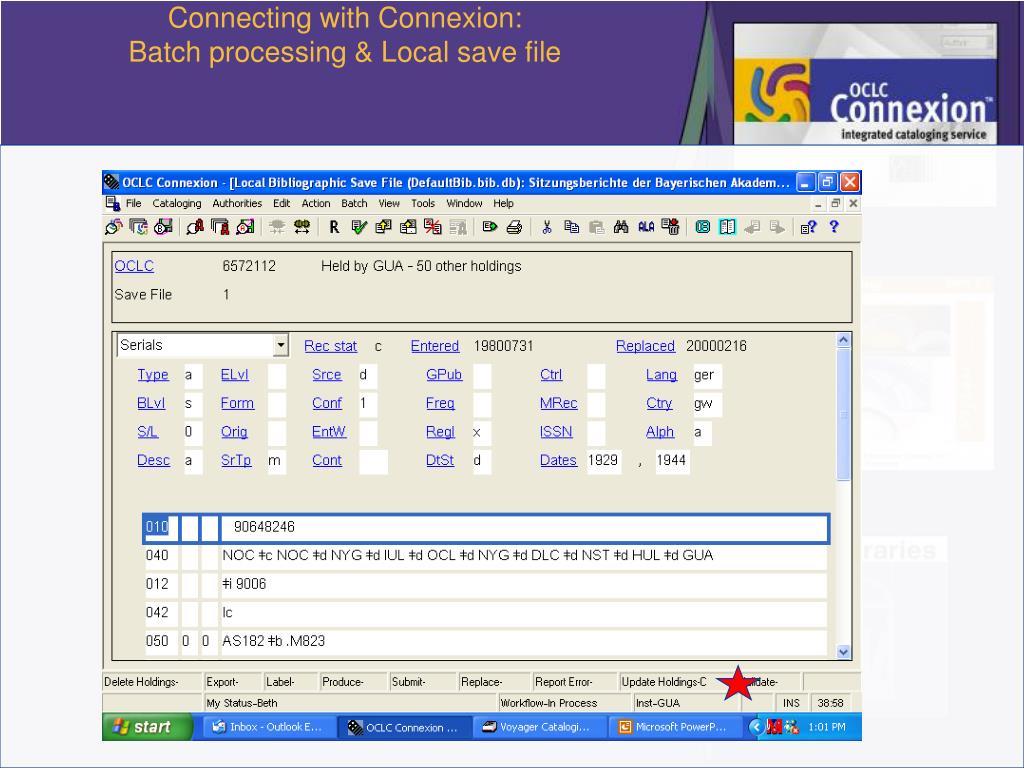Click the second Dates box containing 1944
Viewport: 1024px width, 768px height.
[673, 460]
